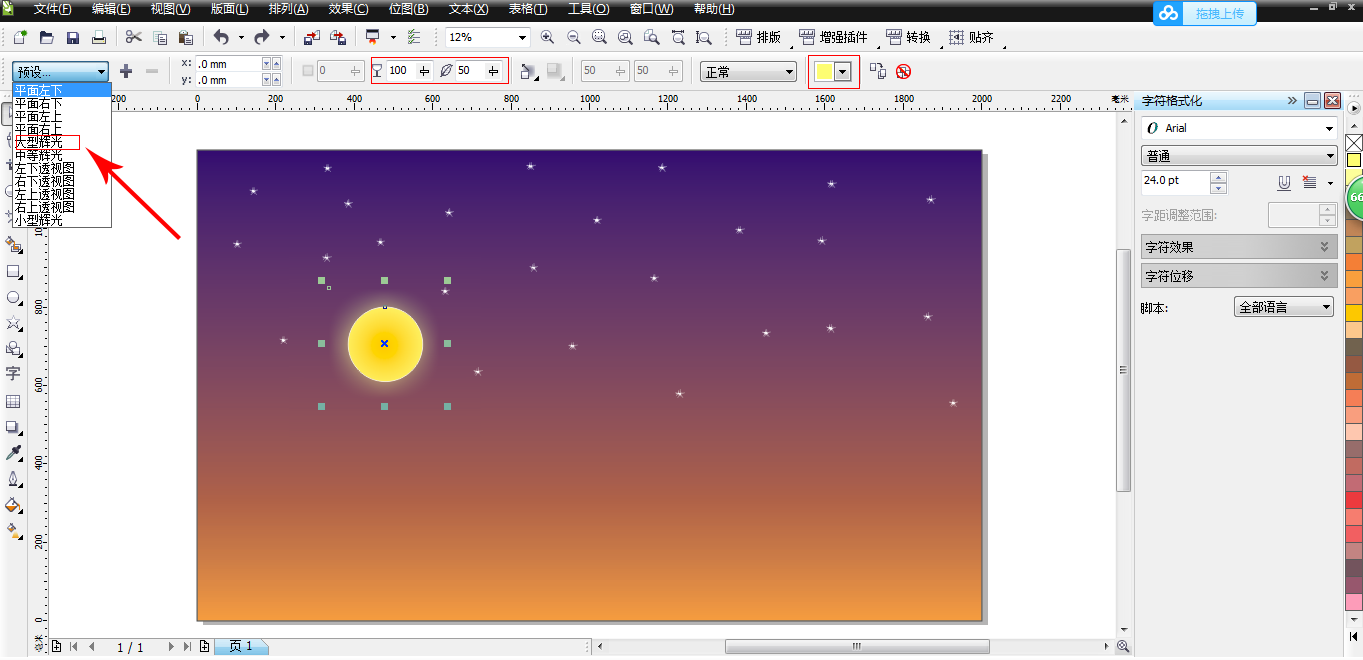Image resolution: width=1363 pixels, height=660 pixels.
Task: Open the 预设 presets dropdown
Action: pos(60,72)
